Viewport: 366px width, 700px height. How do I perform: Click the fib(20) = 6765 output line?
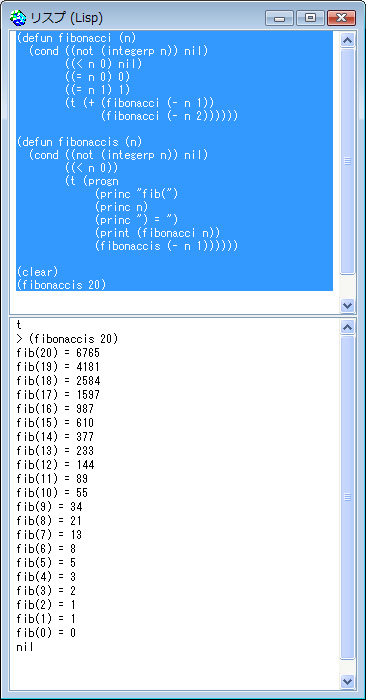[58, 353]
